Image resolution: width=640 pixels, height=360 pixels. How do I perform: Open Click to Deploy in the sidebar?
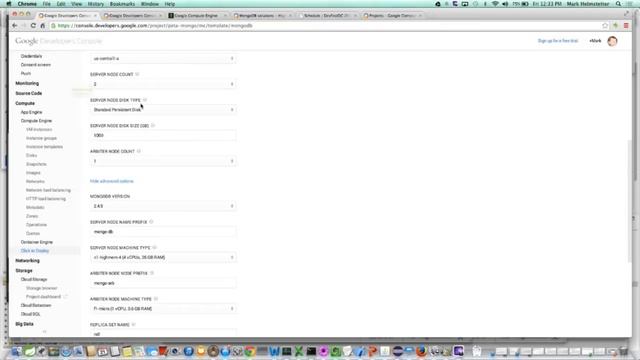[x=35, y=251]
